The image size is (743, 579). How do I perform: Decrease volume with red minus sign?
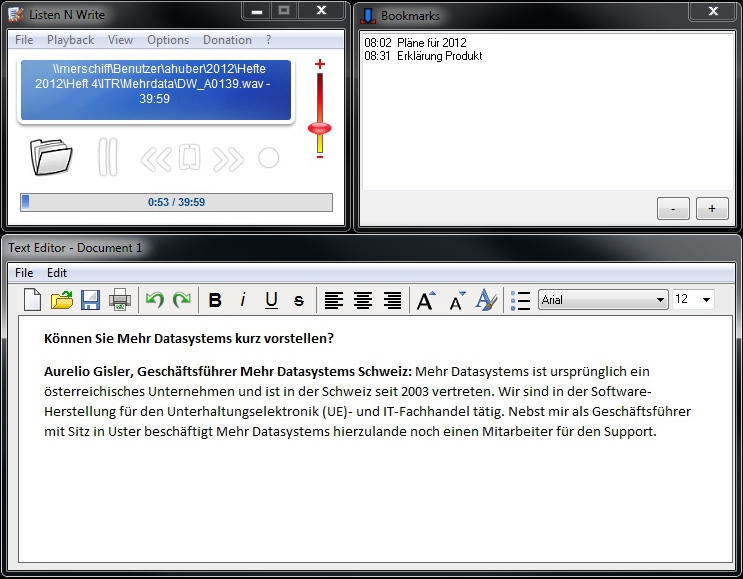(x=320, y=157)
